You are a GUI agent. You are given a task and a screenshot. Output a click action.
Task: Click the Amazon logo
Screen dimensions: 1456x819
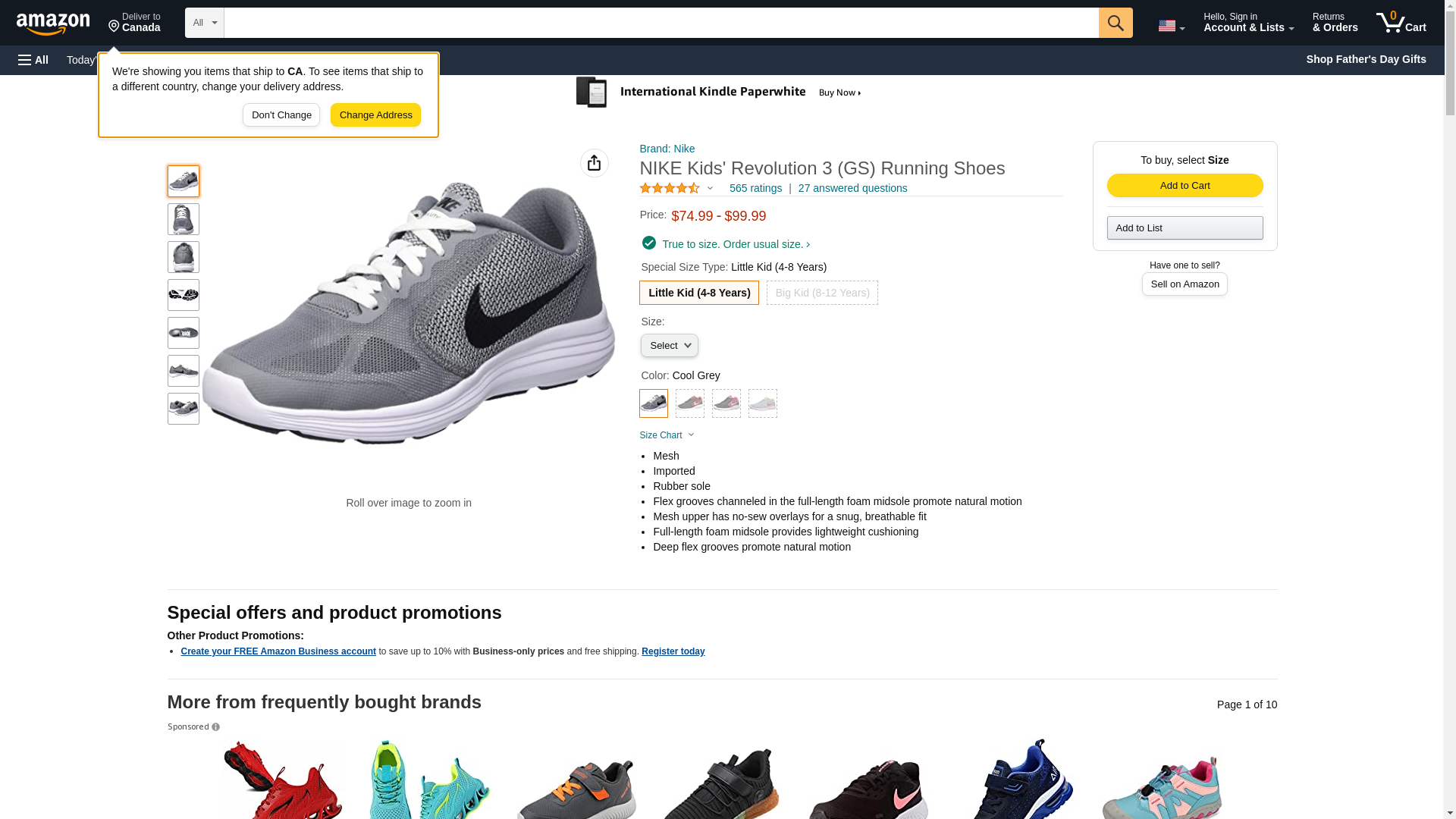53,24
